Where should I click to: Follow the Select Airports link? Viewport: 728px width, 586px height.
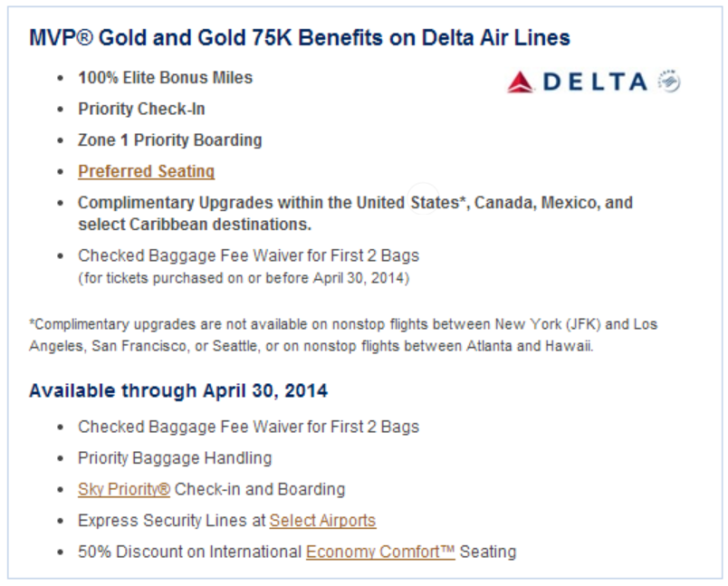[323, 521]
